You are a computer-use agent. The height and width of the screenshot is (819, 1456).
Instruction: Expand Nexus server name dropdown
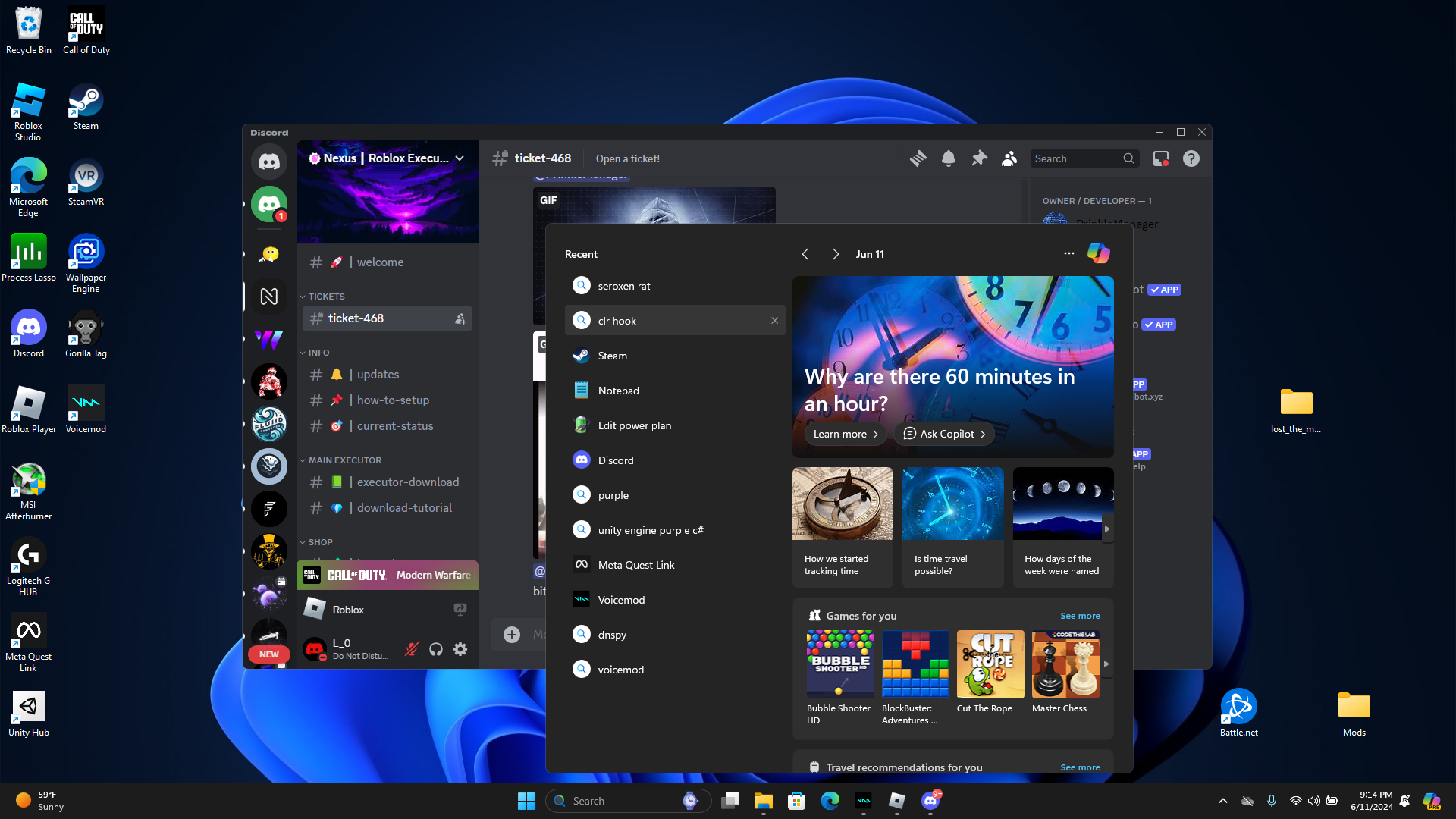coord(460,158)
